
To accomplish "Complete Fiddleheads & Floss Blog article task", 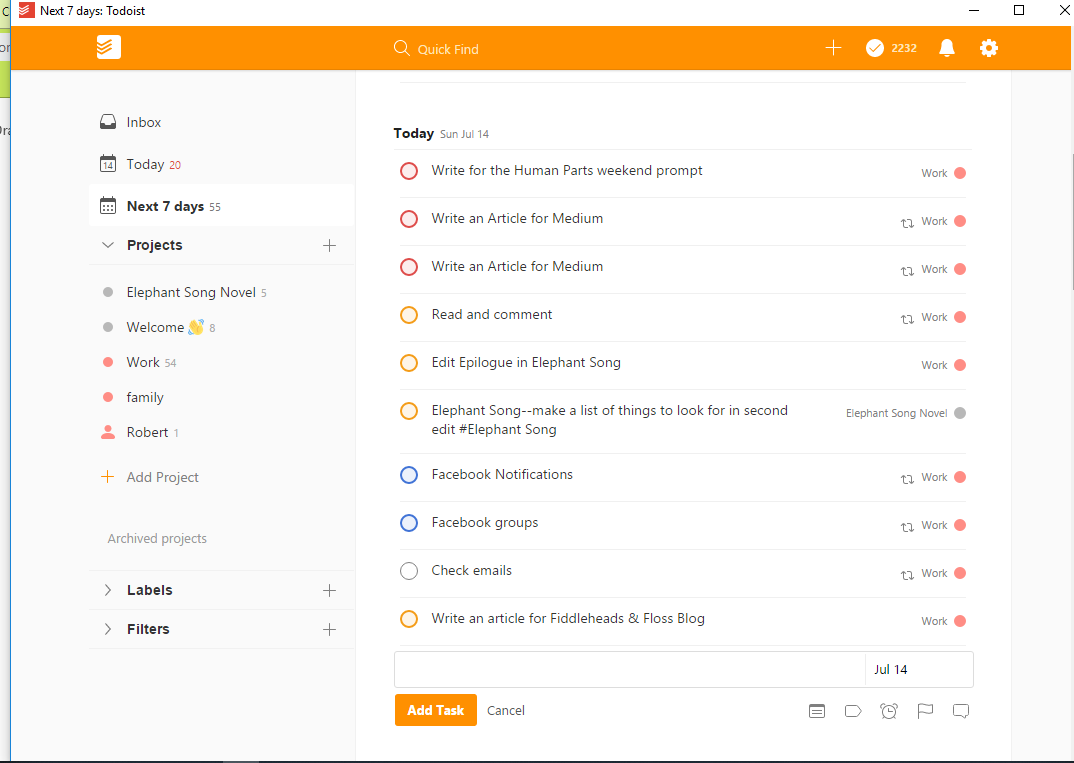I will click(409, 618).
